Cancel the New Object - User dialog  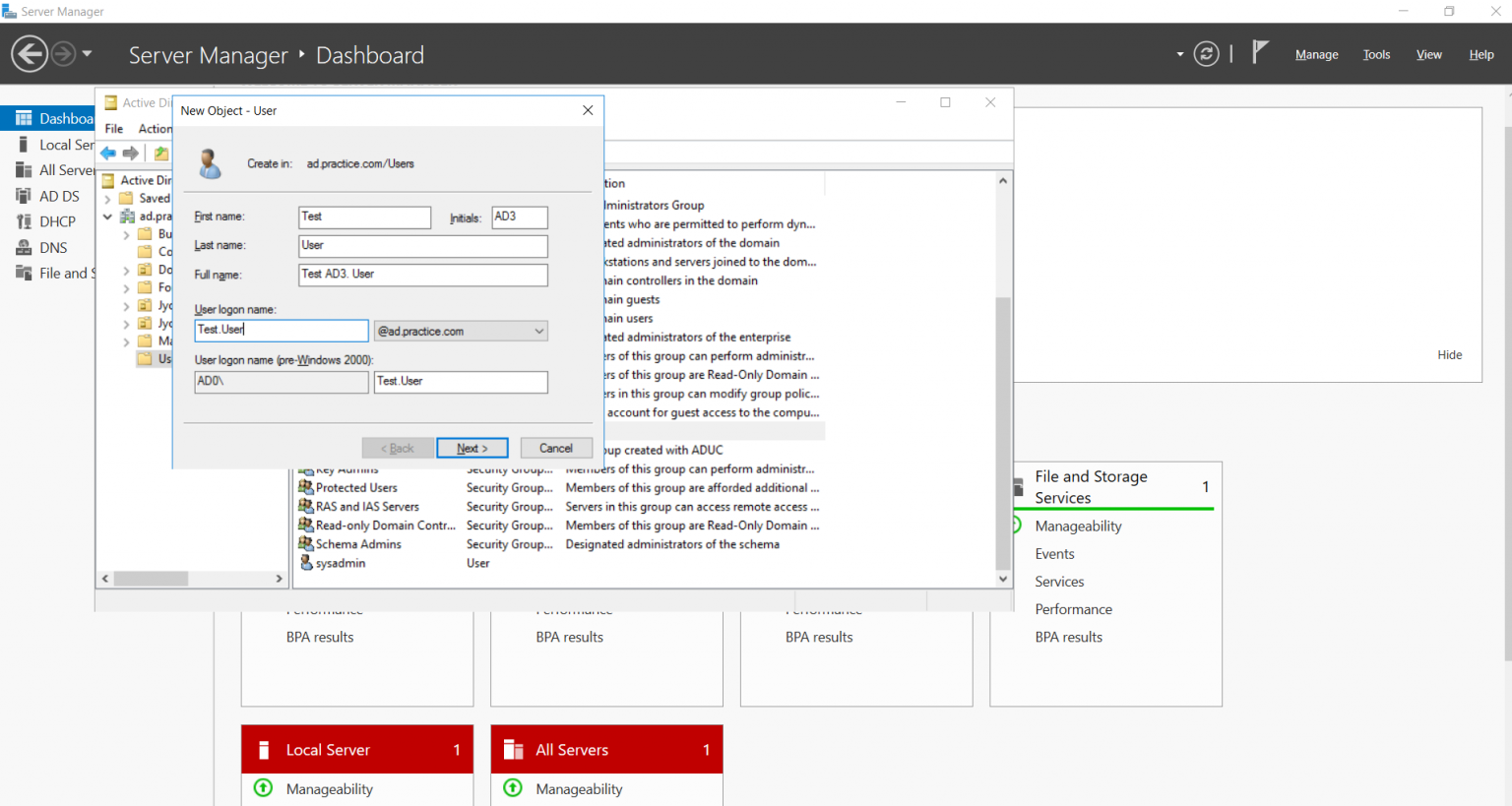[x=556, y=448]
